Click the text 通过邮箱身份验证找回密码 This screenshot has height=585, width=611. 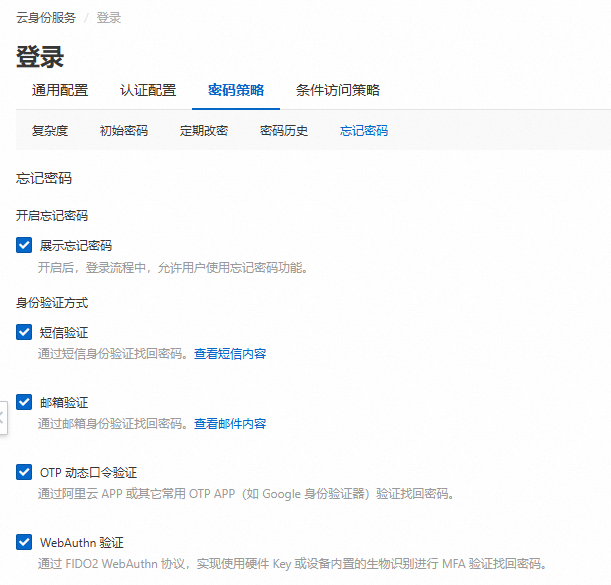point(113,424)
